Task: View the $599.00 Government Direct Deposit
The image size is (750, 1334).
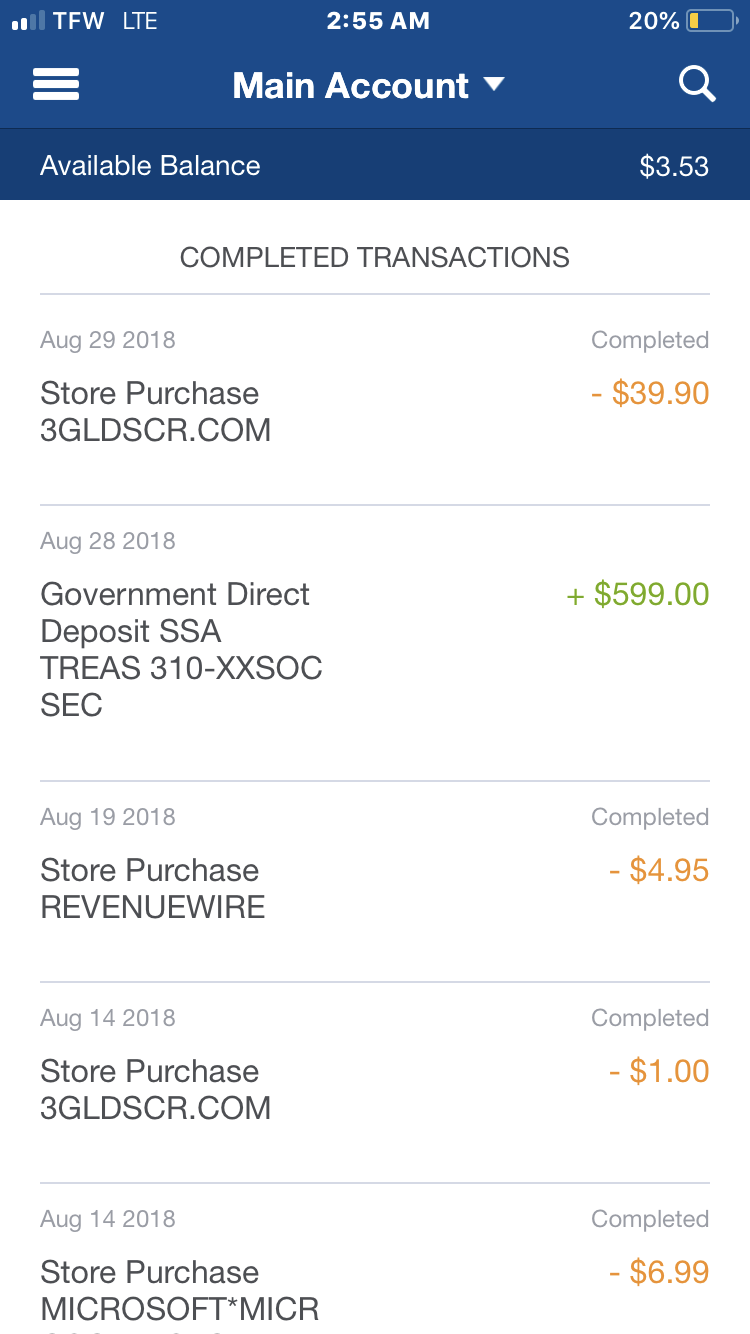Action: (375, 643)
